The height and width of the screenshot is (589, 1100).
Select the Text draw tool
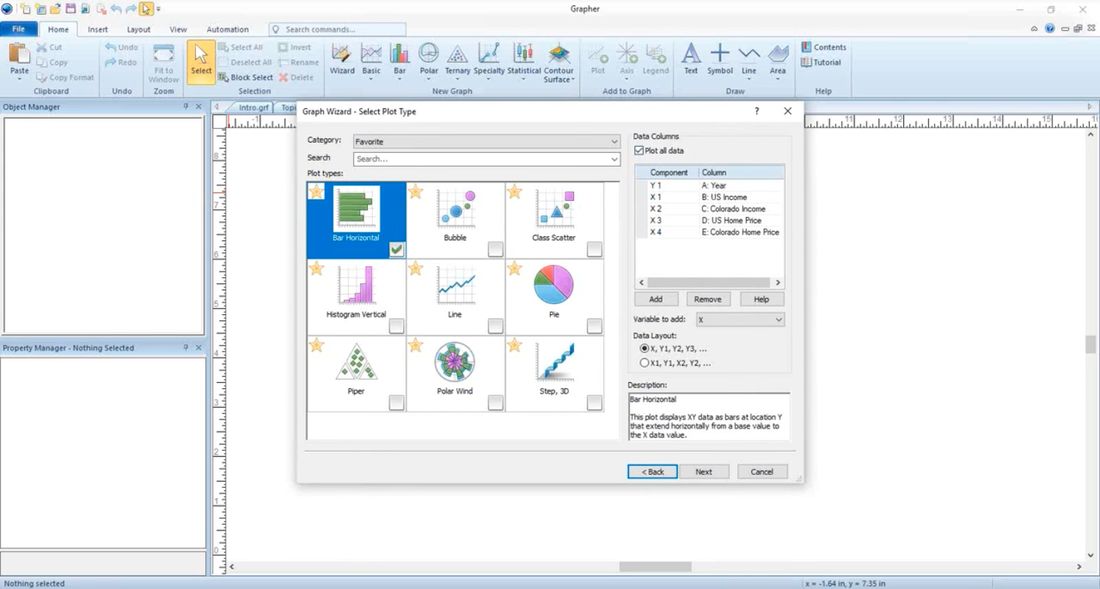tap(691, 59)
